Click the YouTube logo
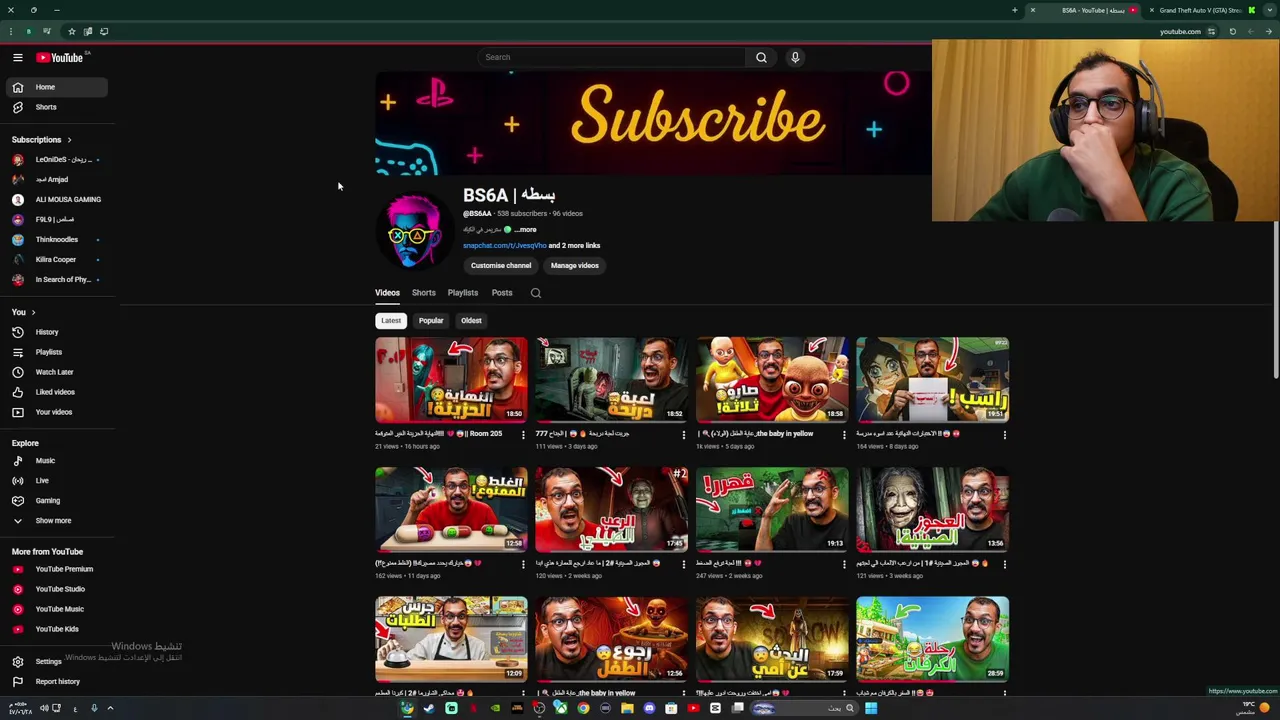 (x=61, y=57)
